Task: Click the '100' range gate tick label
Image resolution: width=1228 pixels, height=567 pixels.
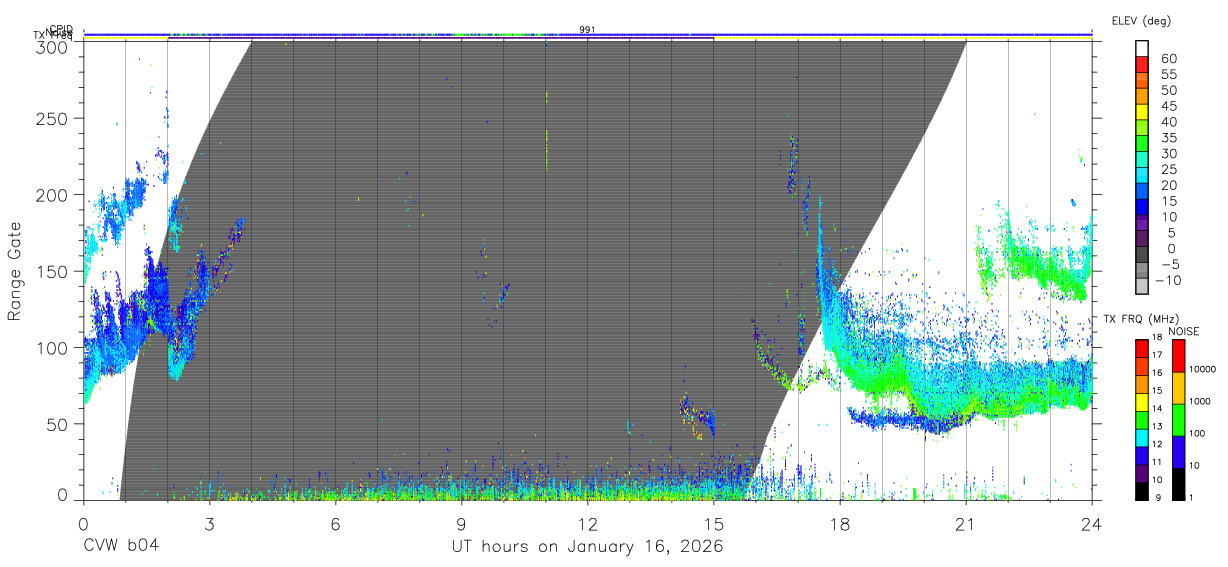Action: (51, 347)
